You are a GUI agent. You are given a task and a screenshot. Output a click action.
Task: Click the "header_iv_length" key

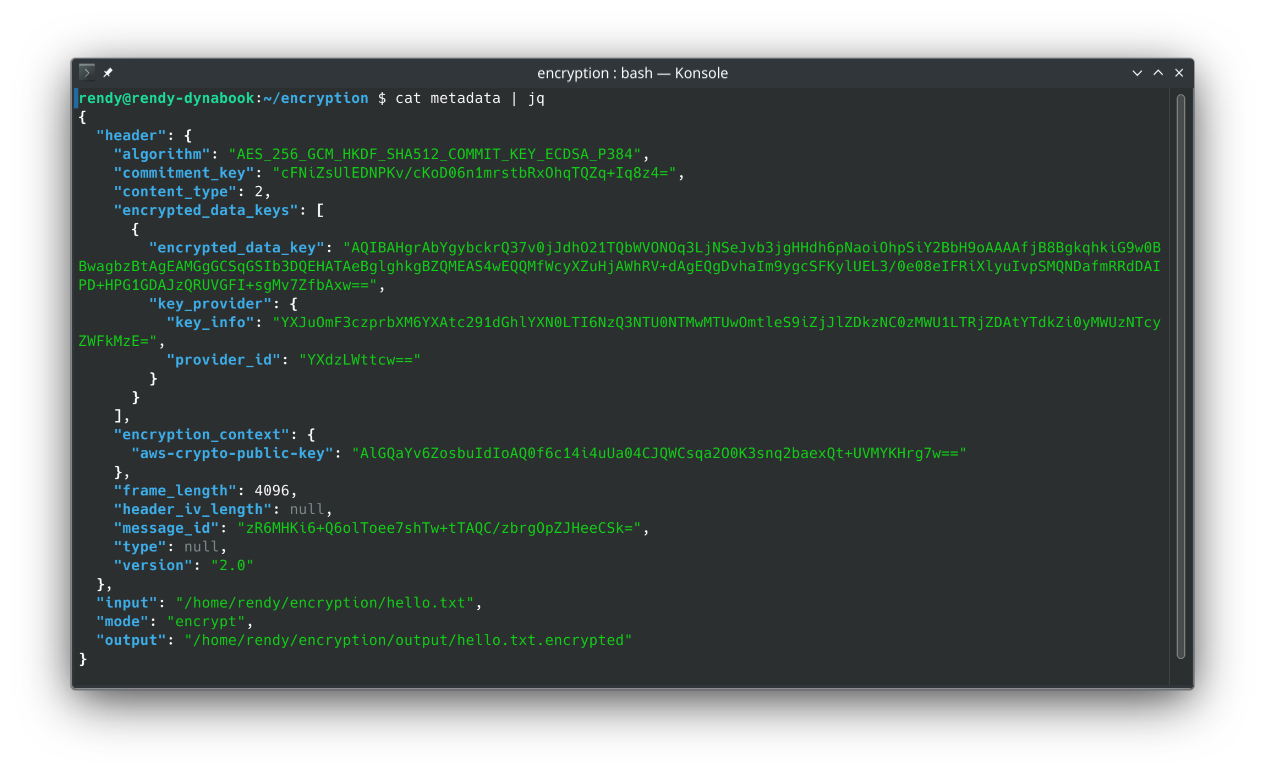click(193, 509)
